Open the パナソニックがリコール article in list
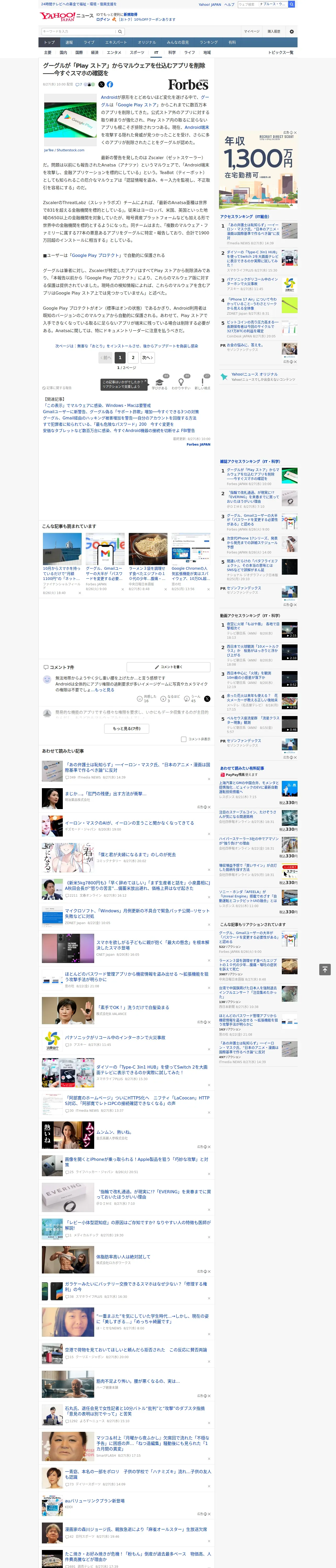 coord(115,1037)
